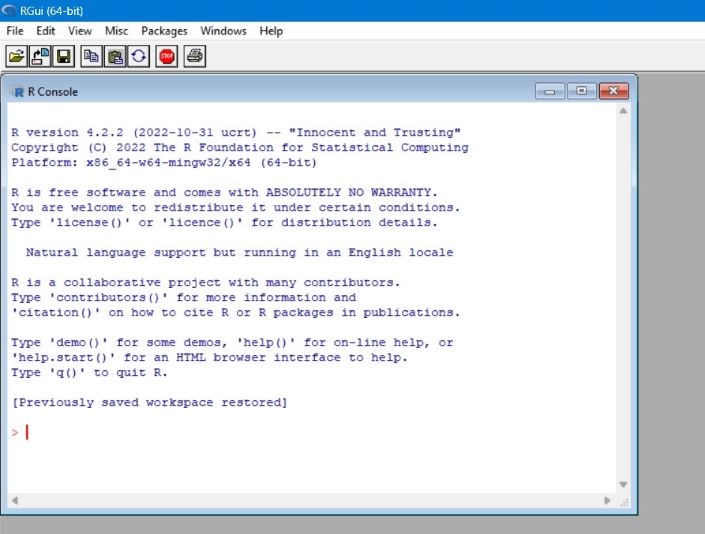Click the "ABSOLUTELY NO WARRANTY" text
The image size is (705, 534).
tap(348, 192)
